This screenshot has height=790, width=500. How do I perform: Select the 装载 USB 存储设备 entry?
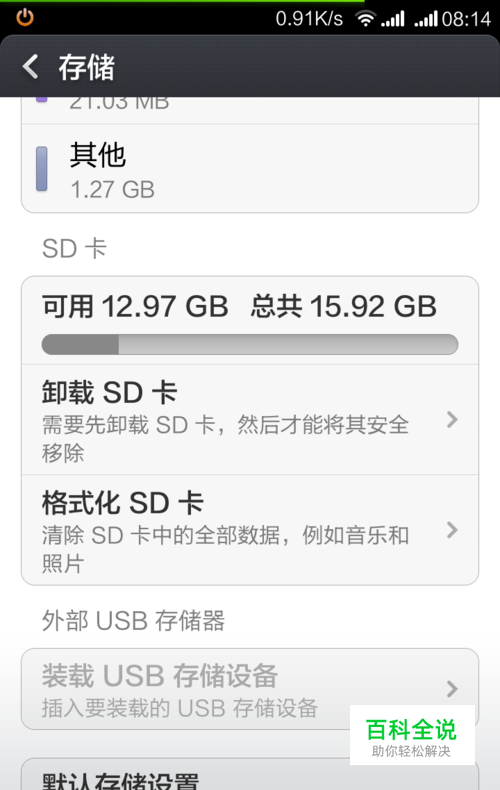250,689
